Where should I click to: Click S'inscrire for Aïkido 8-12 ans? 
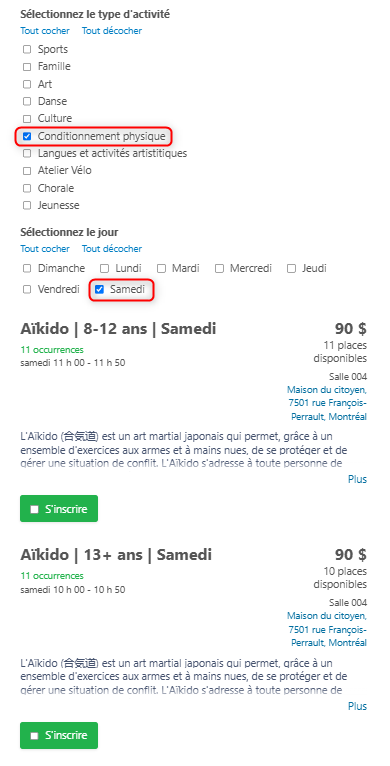coord(59,509)
